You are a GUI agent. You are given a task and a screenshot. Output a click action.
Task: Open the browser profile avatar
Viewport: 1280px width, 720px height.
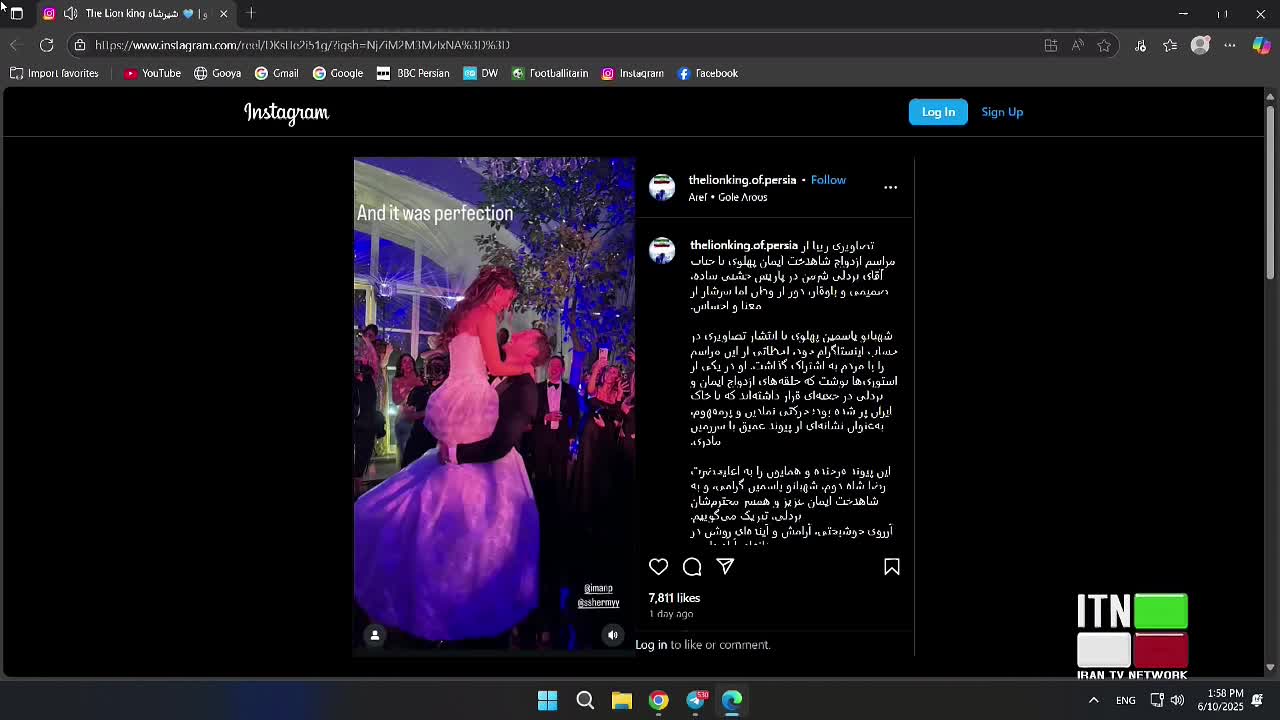point(1200,45)
